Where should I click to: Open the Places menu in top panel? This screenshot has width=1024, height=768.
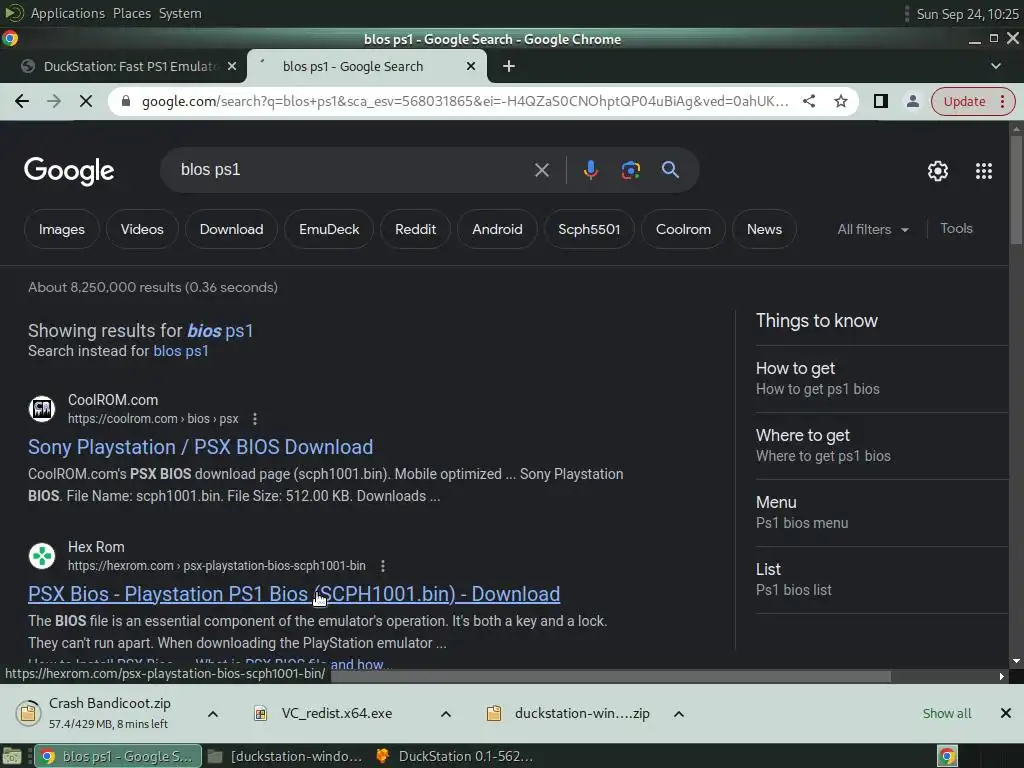click(131, 13)
